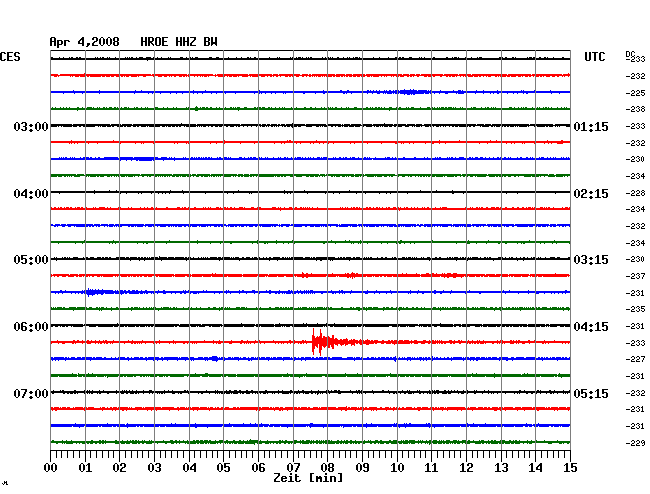Image resolution: width=650 pixels, height=494 pixels.
Task: Select the 05:00 local time label
Action: click(x=31, y=260)
